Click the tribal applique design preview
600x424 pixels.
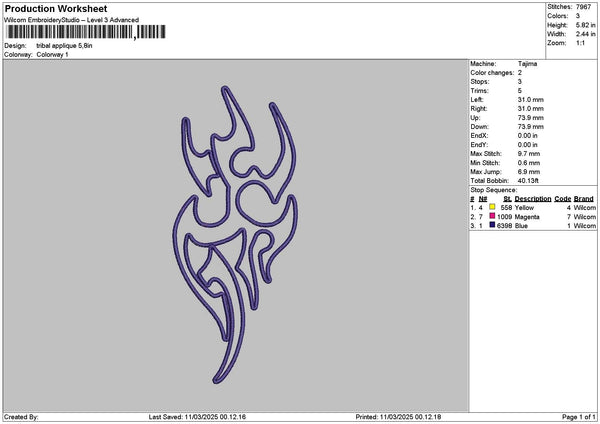[235, 235]
